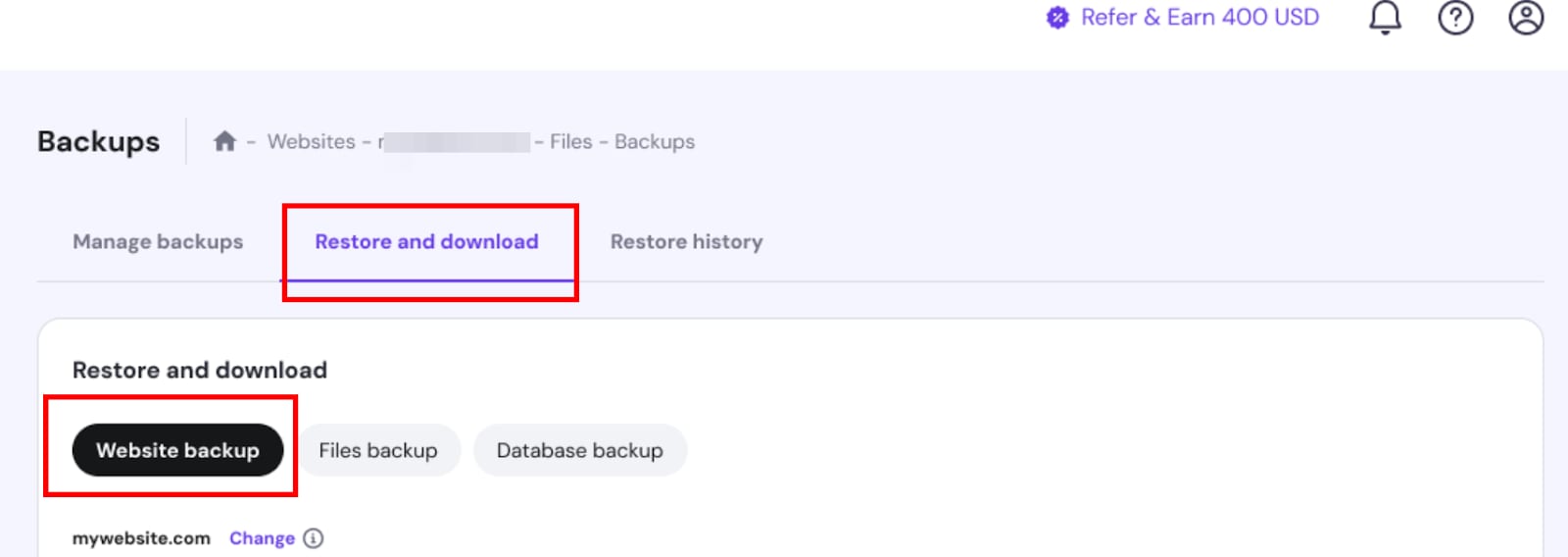Open the account profile icon

[x=1526, y=18]
